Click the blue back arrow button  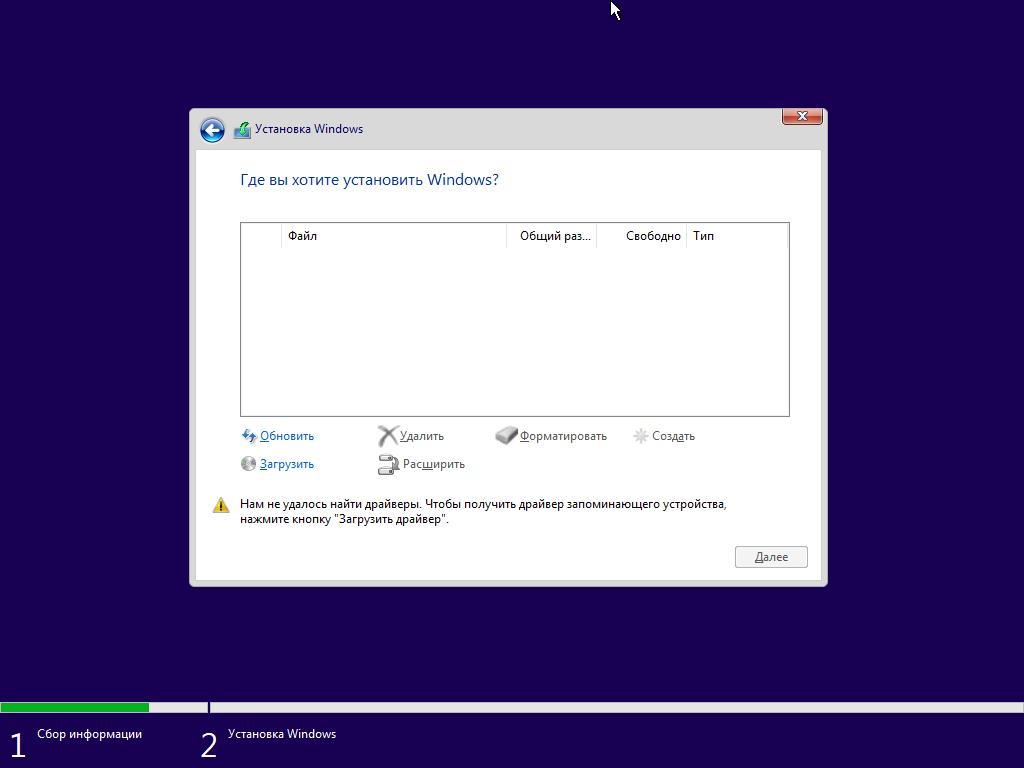click(212, 130)
